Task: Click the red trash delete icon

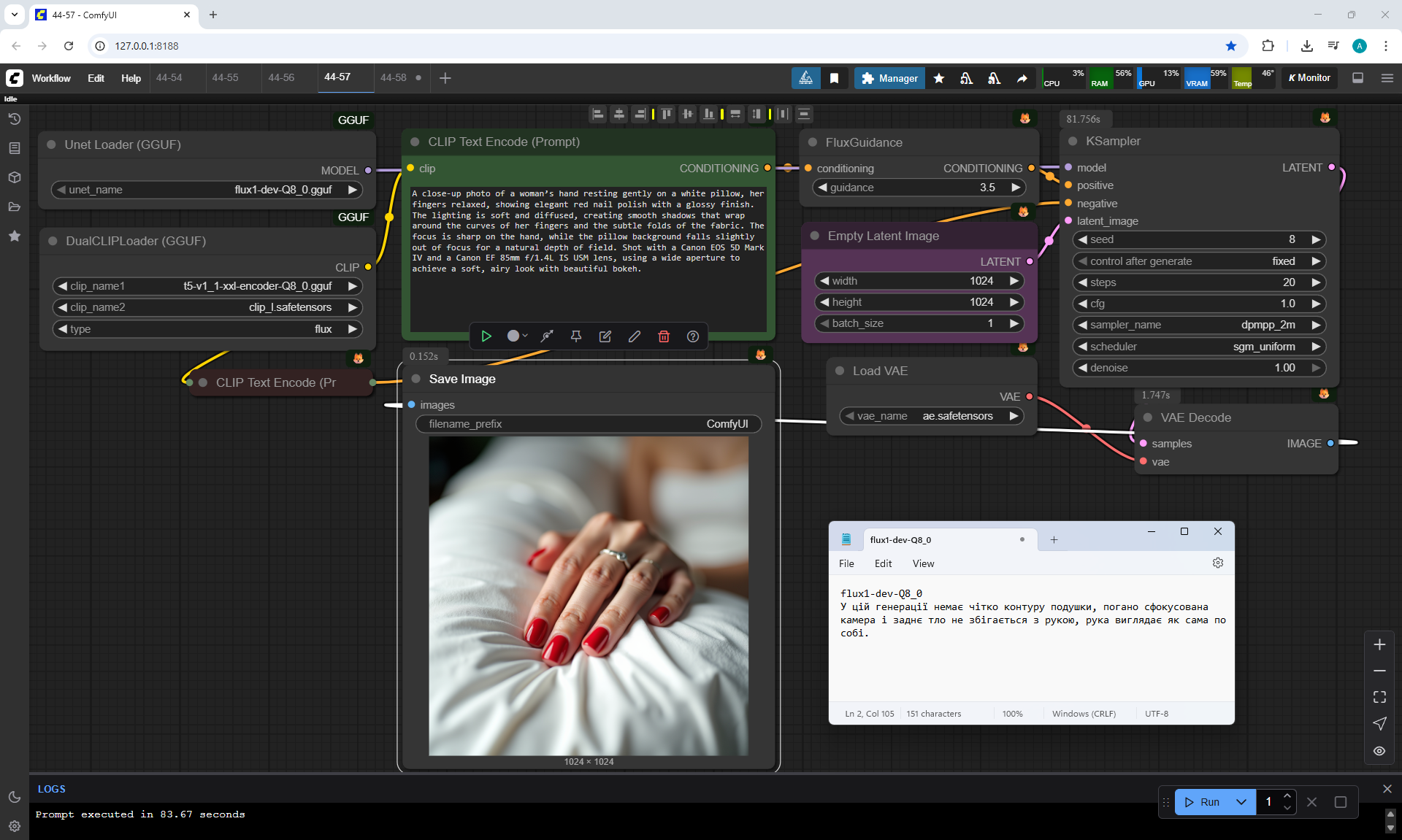Action: coord(664,336)
